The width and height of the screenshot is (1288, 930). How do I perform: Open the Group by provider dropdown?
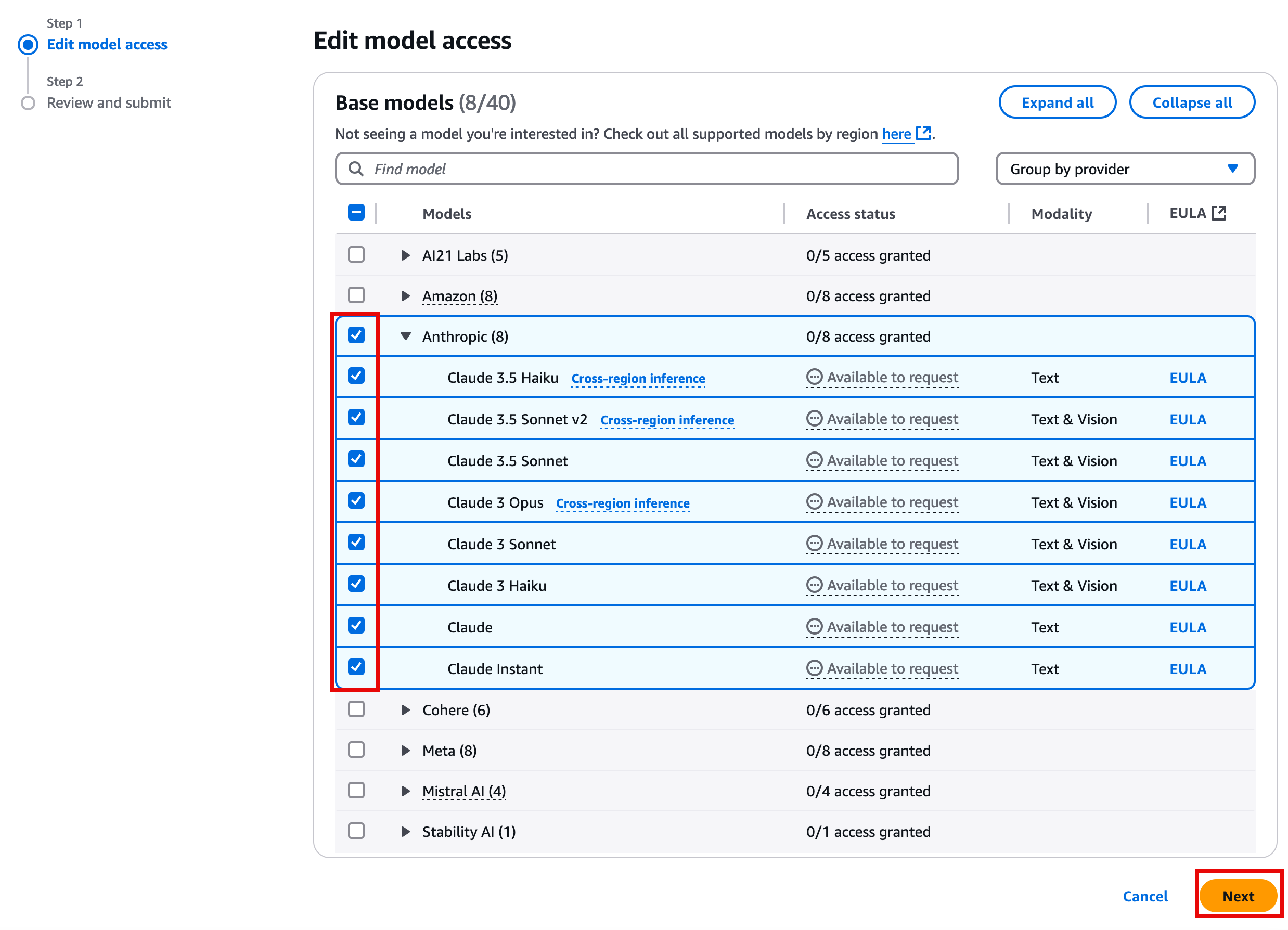1125,169
